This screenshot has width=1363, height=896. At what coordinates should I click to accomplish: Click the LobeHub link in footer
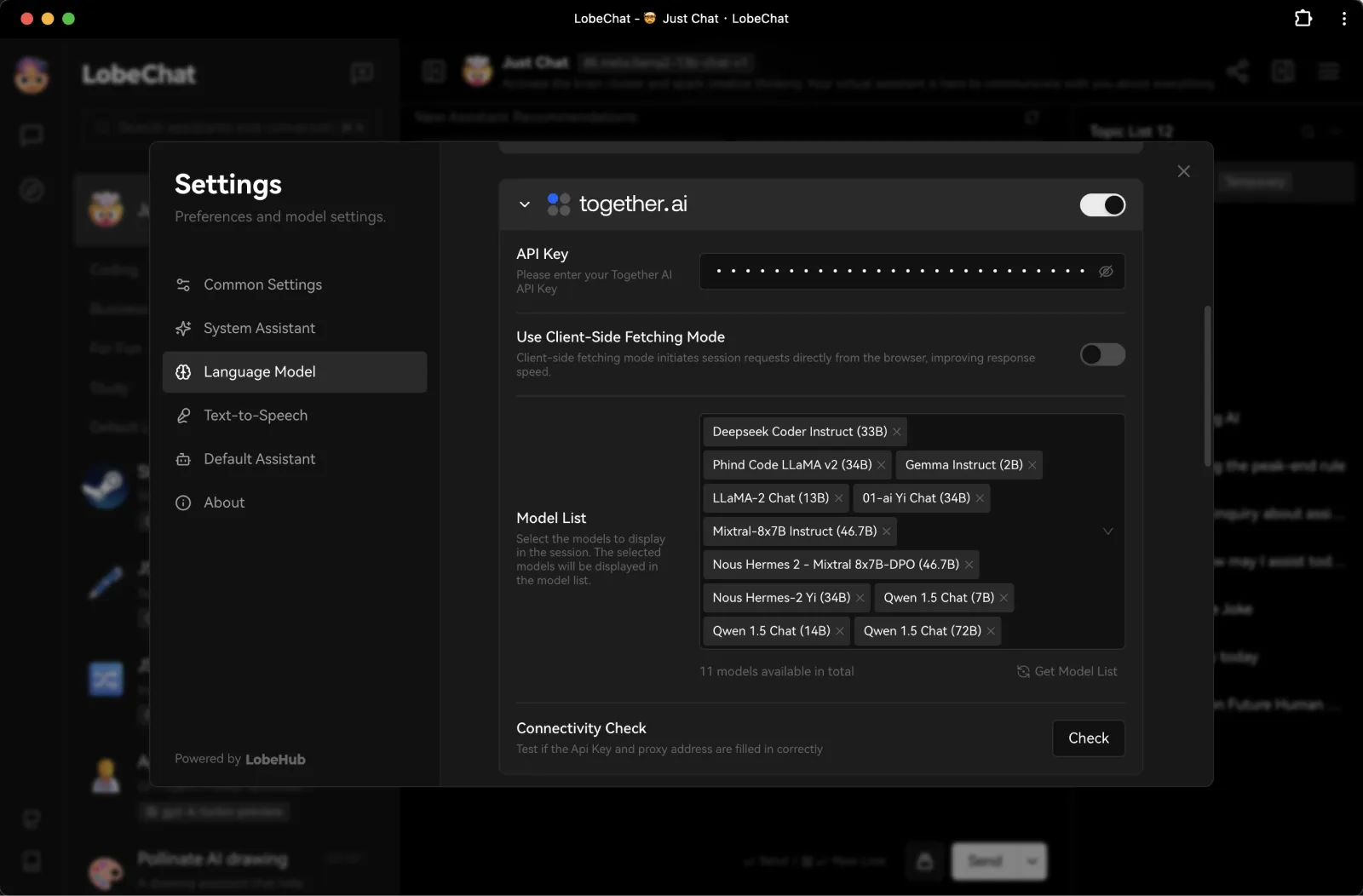275,760
